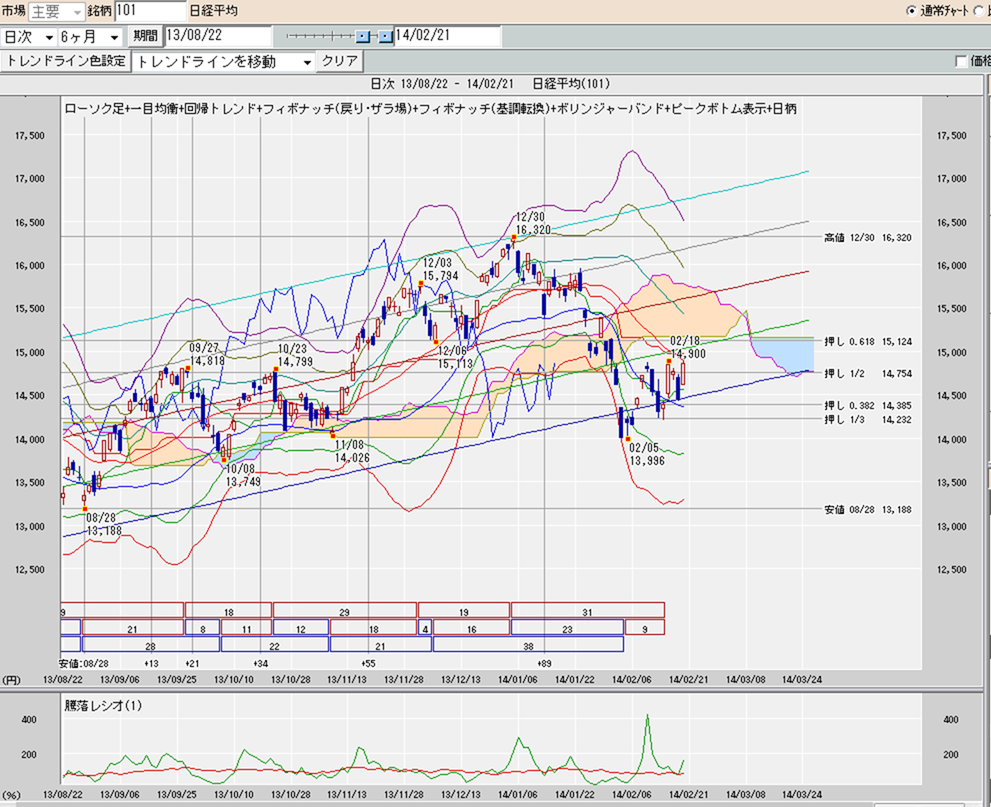Viewport: 991px width, 807px height.
Task: Click the cycle box labeled 12
Action: point(301,628)
